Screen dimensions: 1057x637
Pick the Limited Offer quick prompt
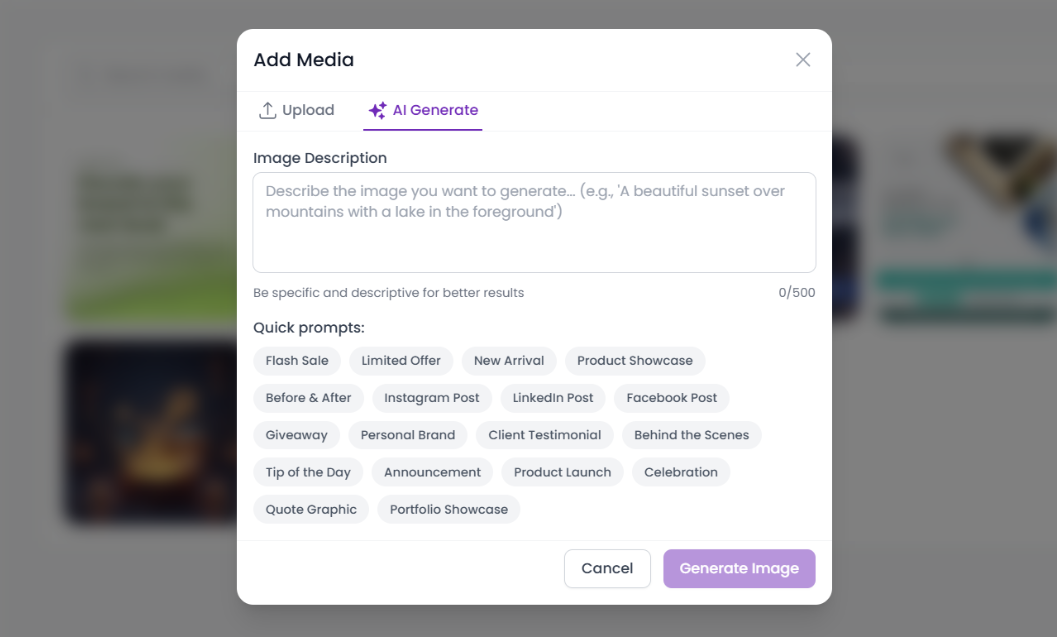point(401,361)
